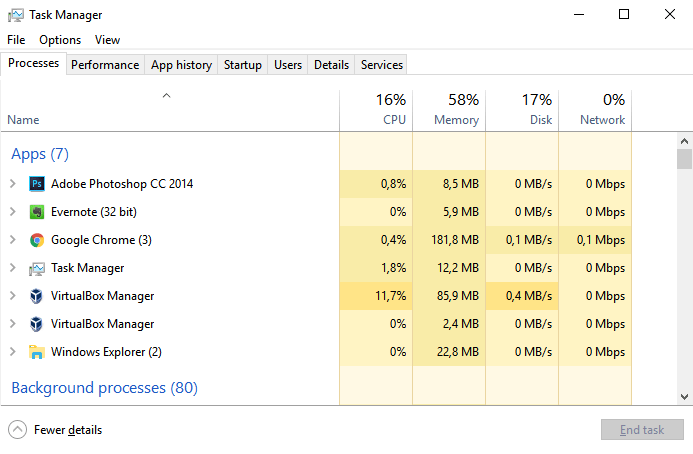Expand the Google Chrome (3) group
The image size is (693, 454).
click(13, 240)
